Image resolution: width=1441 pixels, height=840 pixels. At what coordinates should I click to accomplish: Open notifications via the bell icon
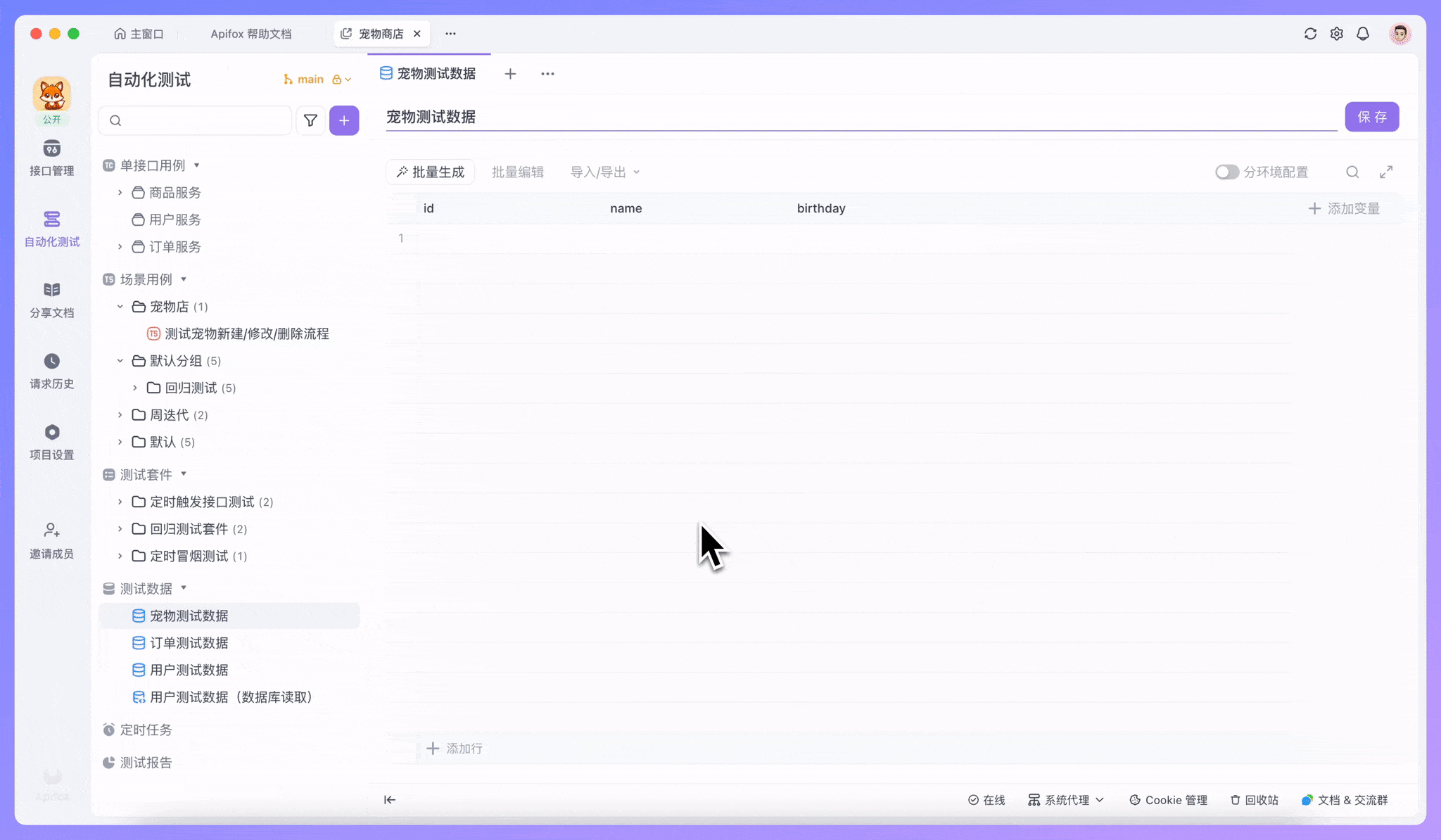pos(1362,33)
